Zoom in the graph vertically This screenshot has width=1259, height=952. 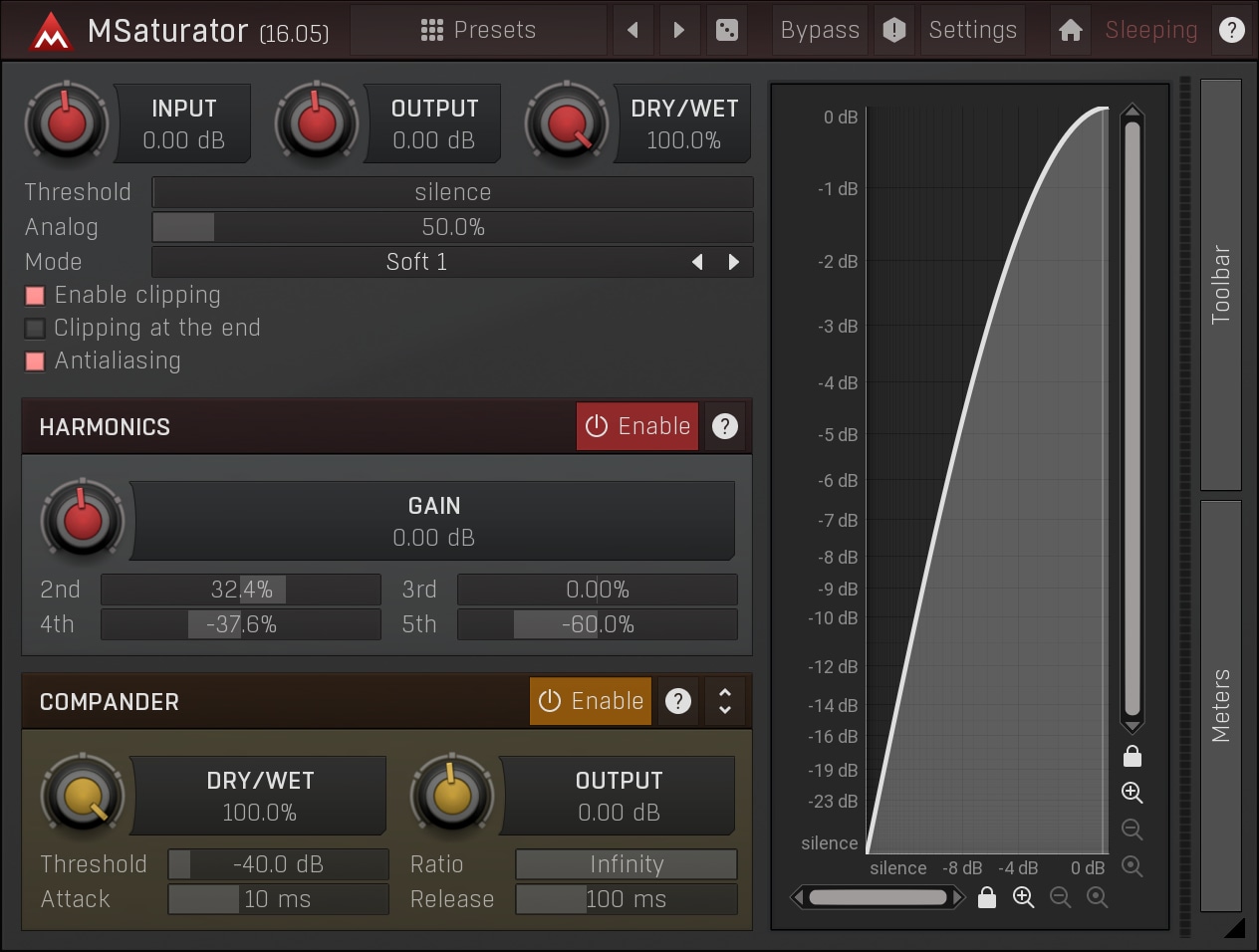coord(1133,793)
